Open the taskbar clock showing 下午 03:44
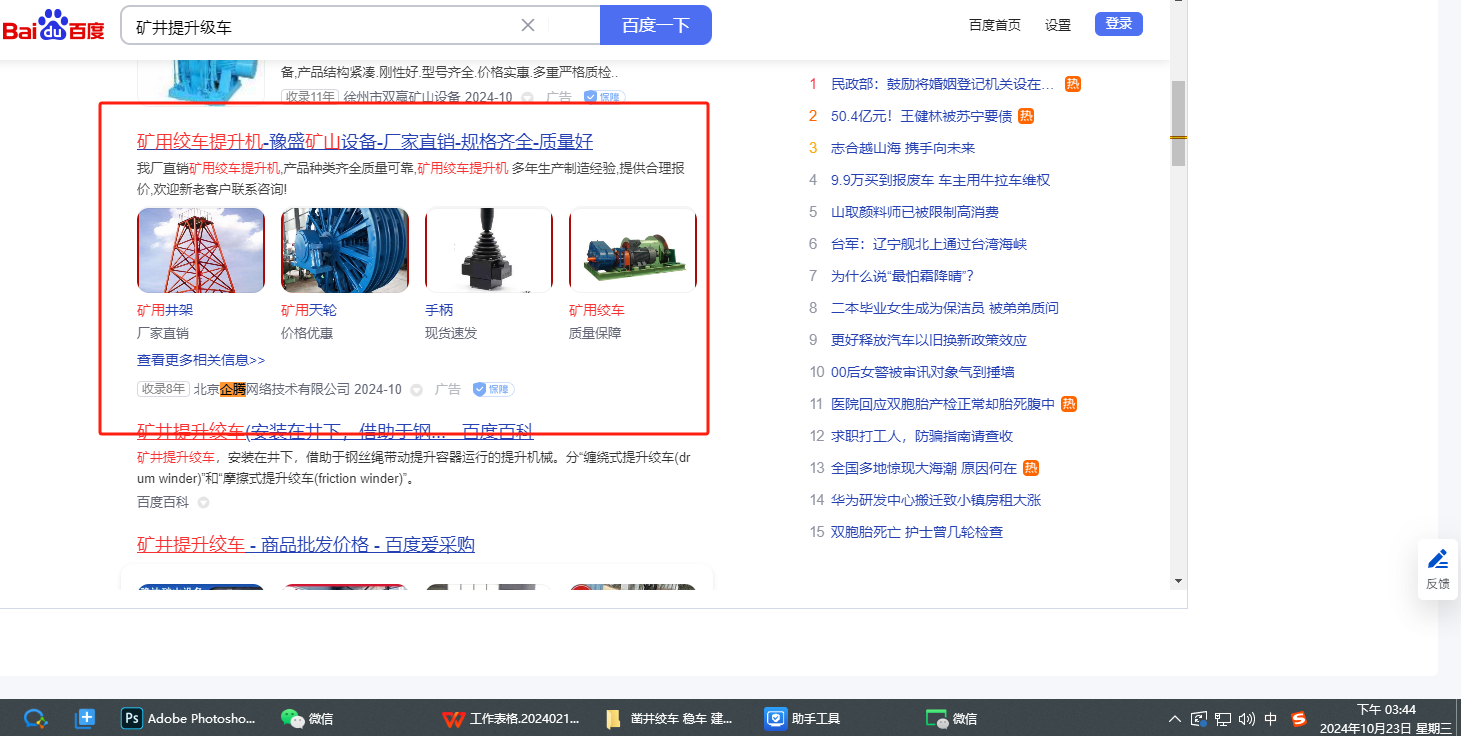Image resolution: width=1461 pixels, height=736 pixels. 1386,718
